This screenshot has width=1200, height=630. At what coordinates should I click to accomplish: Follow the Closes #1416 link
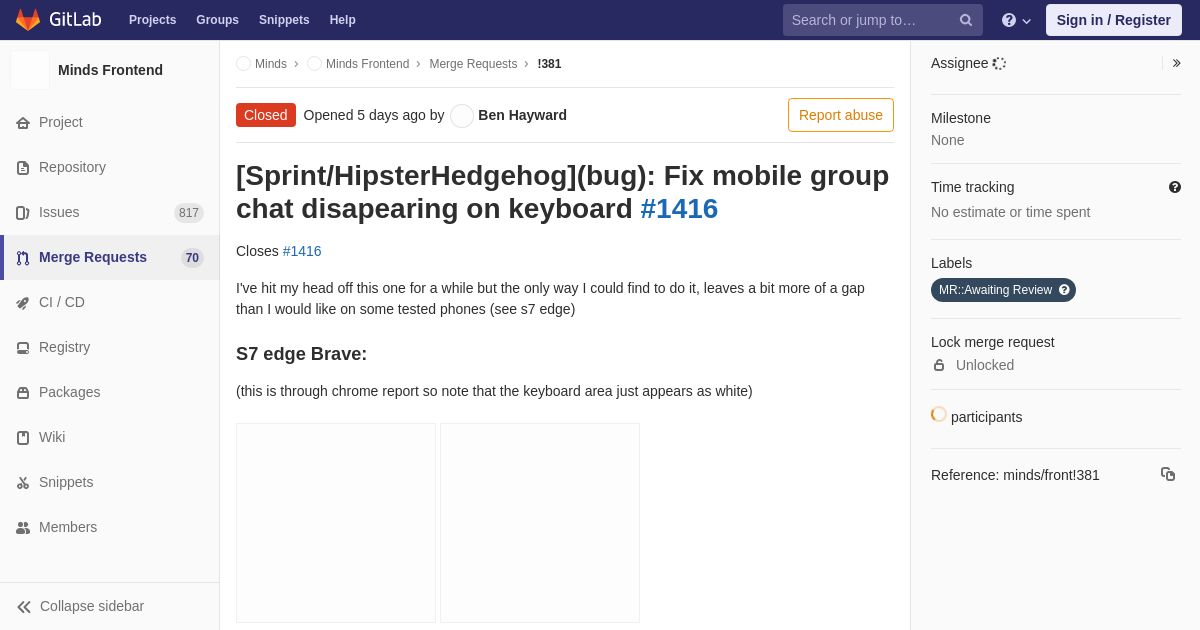pos(302,251)
